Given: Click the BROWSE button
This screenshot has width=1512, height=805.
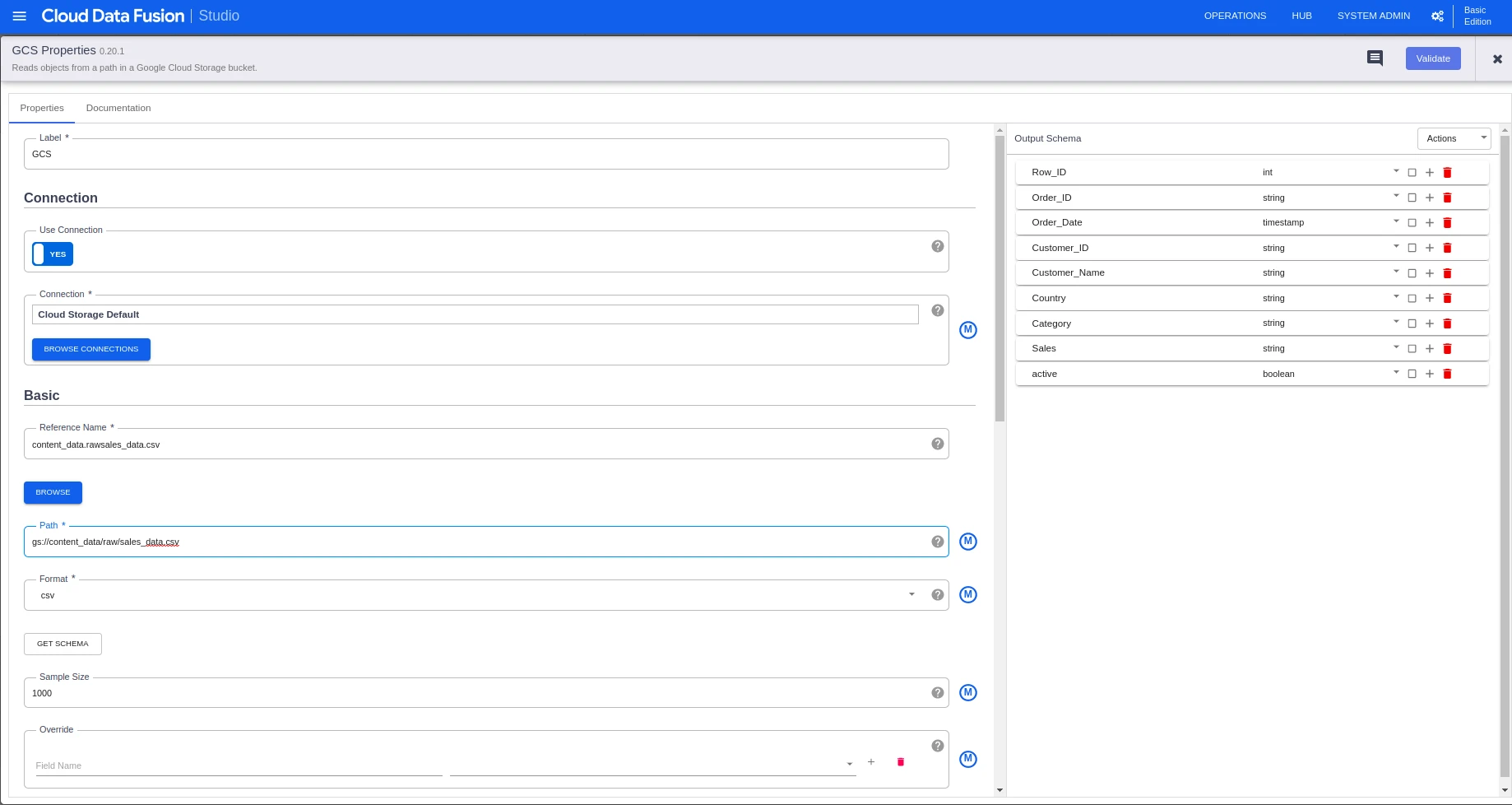Looking at the screenshot, I should [53, 492].
